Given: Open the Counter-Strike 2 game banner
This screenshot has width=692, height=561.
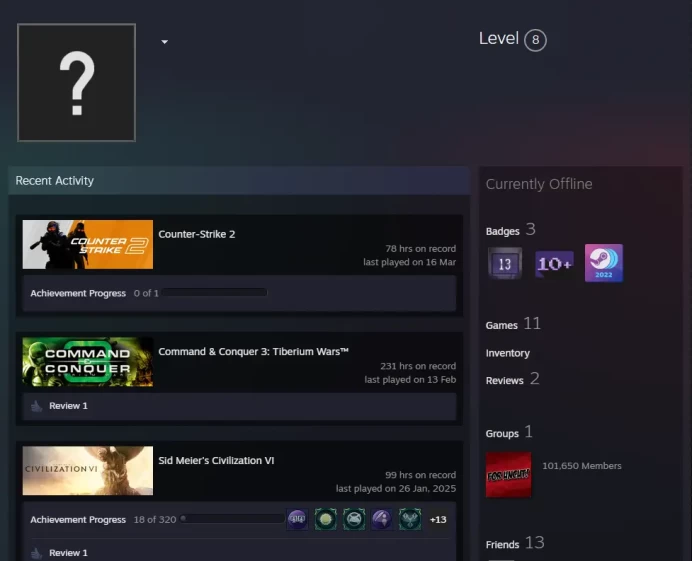Looking at the screenshot, I should 88,245.
